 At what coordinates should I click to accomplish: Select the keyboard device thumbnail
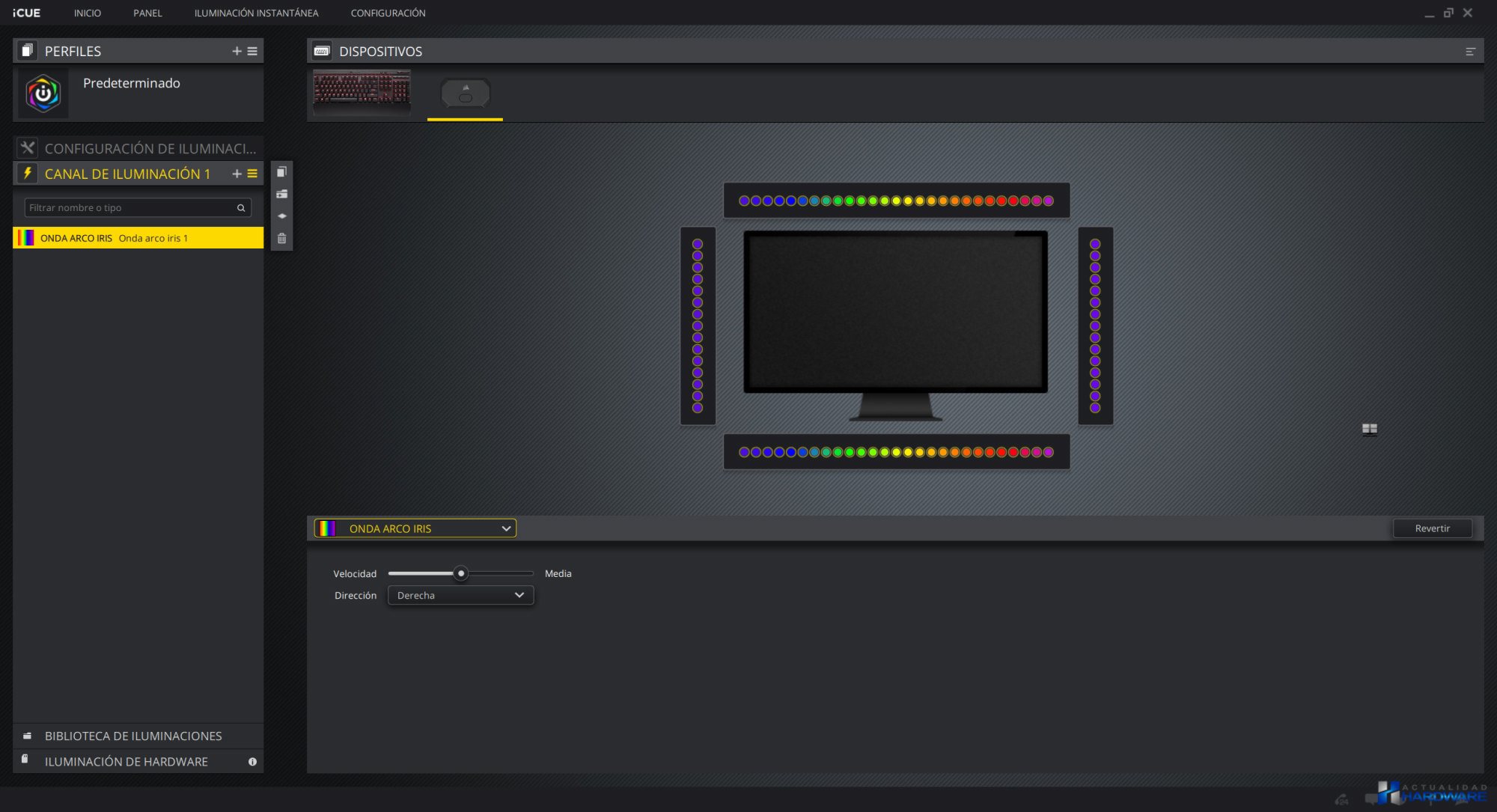click(x=362, y=92)
